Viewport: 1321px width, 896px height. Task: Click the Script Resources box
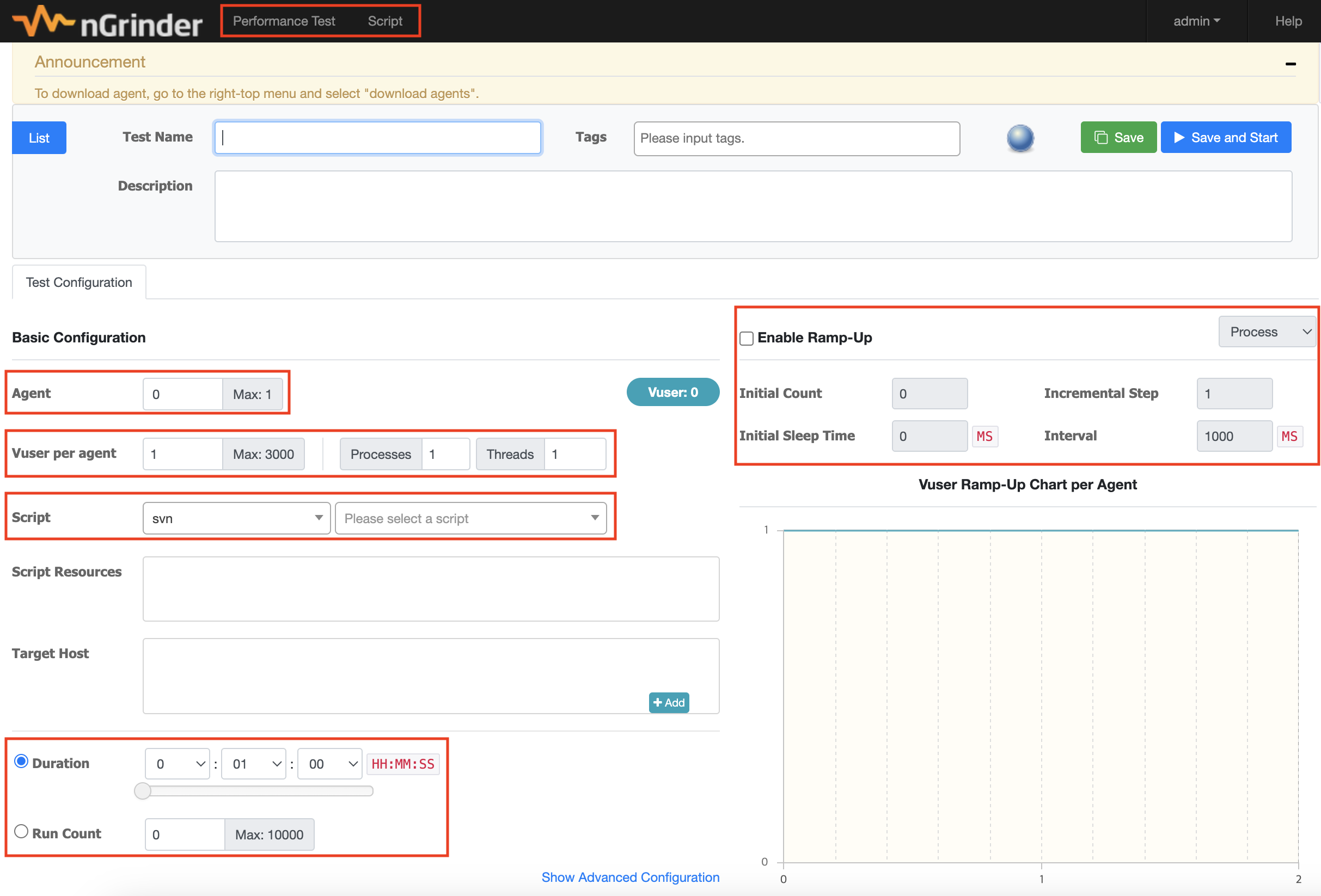431,588
